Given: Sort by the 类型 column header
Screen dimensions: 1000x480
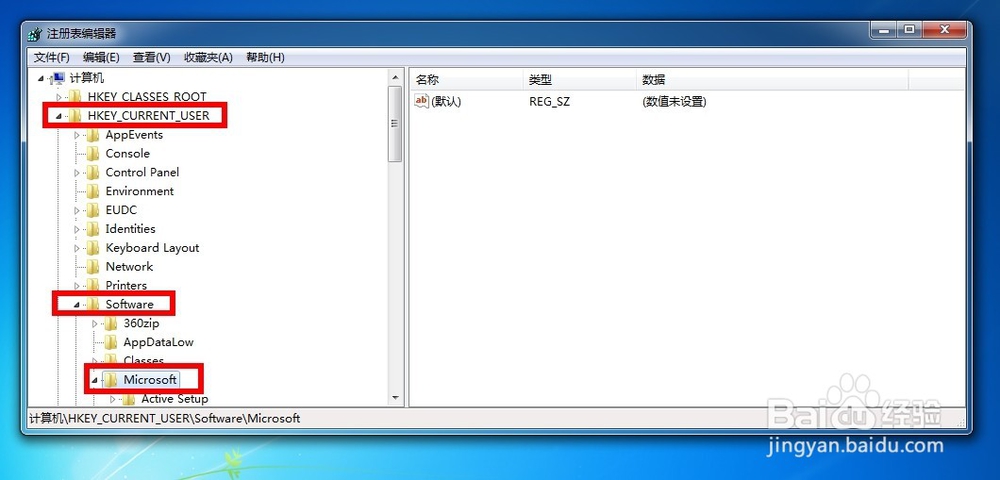Looking at the screenshot, I should point(580,80).
